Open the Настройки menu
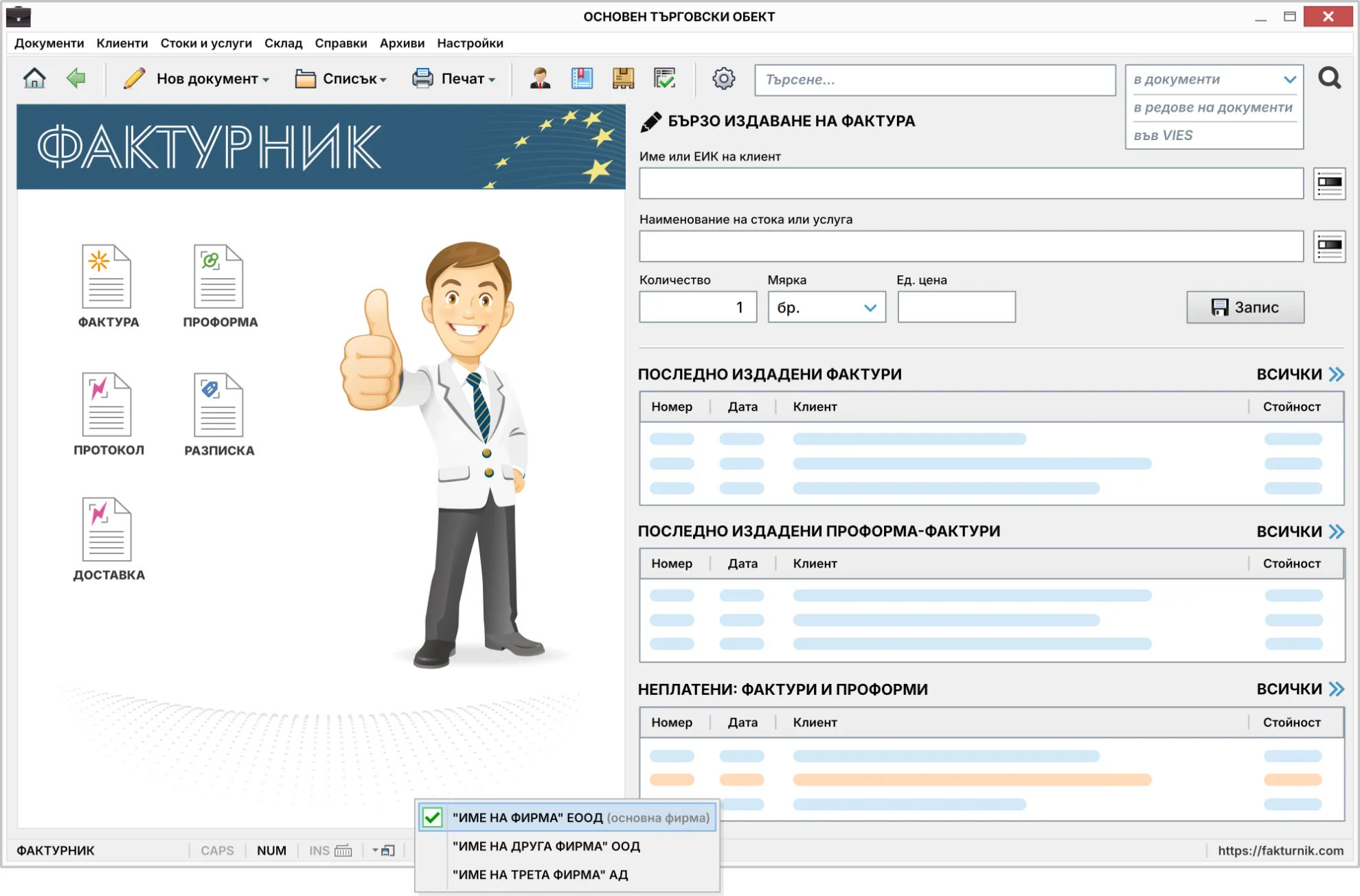The width and height of the screenshot is (1360, 896). click(470, 43)
